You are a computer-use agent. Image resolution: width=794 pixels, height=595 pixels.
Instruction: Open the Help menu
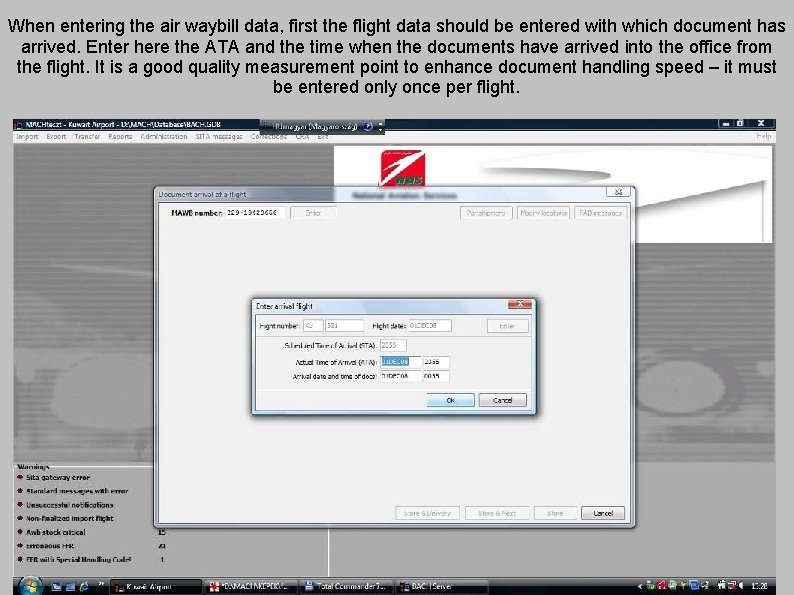coord(764,136)
